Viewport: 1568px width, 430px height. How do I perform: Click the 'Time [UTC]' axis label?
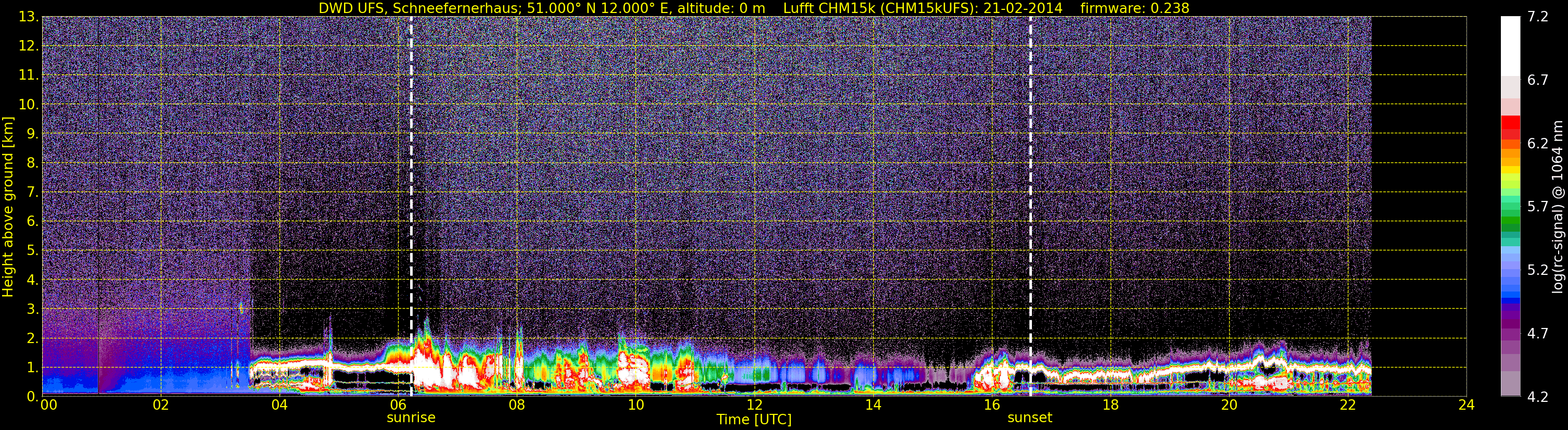tap(754, 420)
